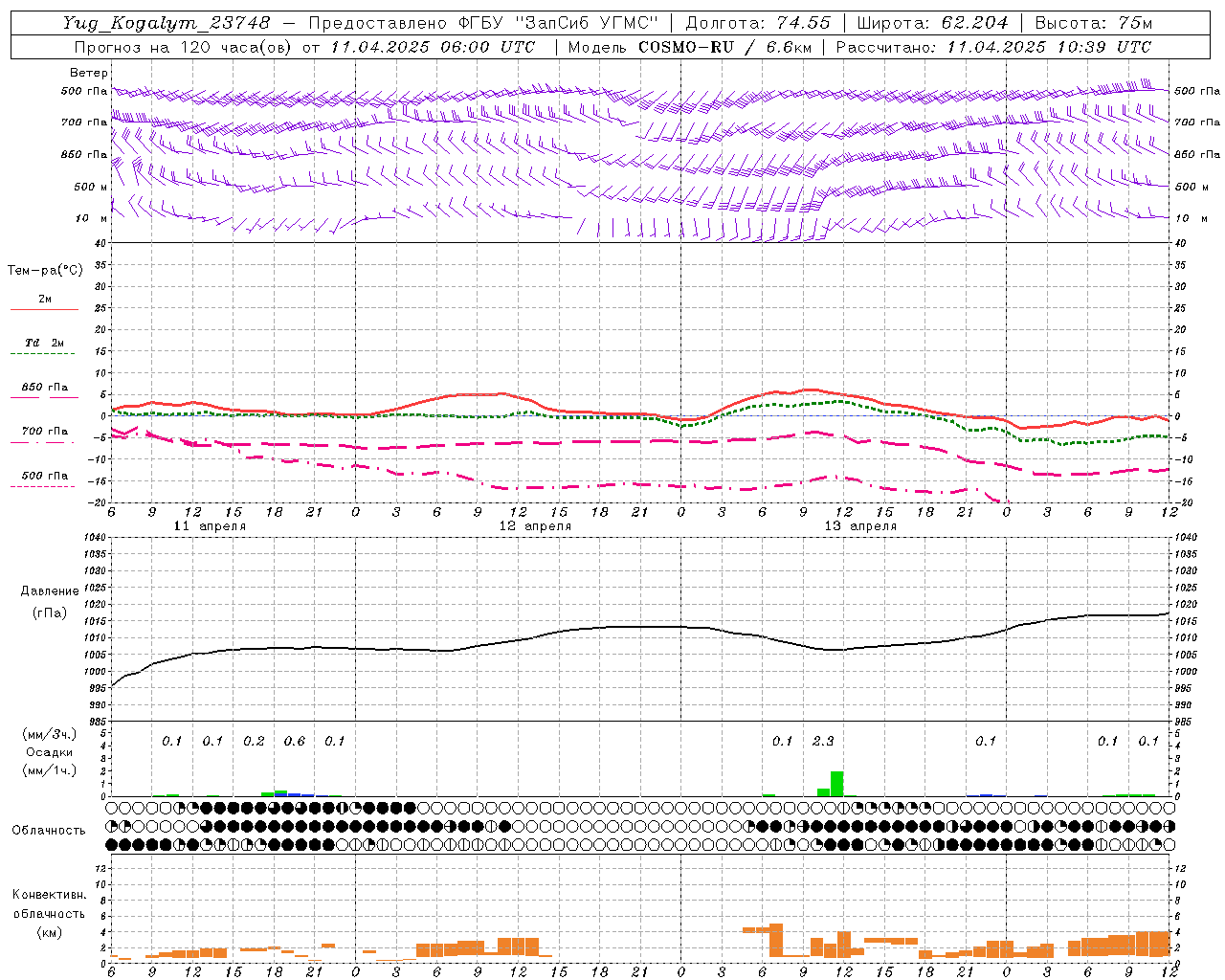
Task: Click the Облачность cloud cover label
Action: click(x=49, y=831)
